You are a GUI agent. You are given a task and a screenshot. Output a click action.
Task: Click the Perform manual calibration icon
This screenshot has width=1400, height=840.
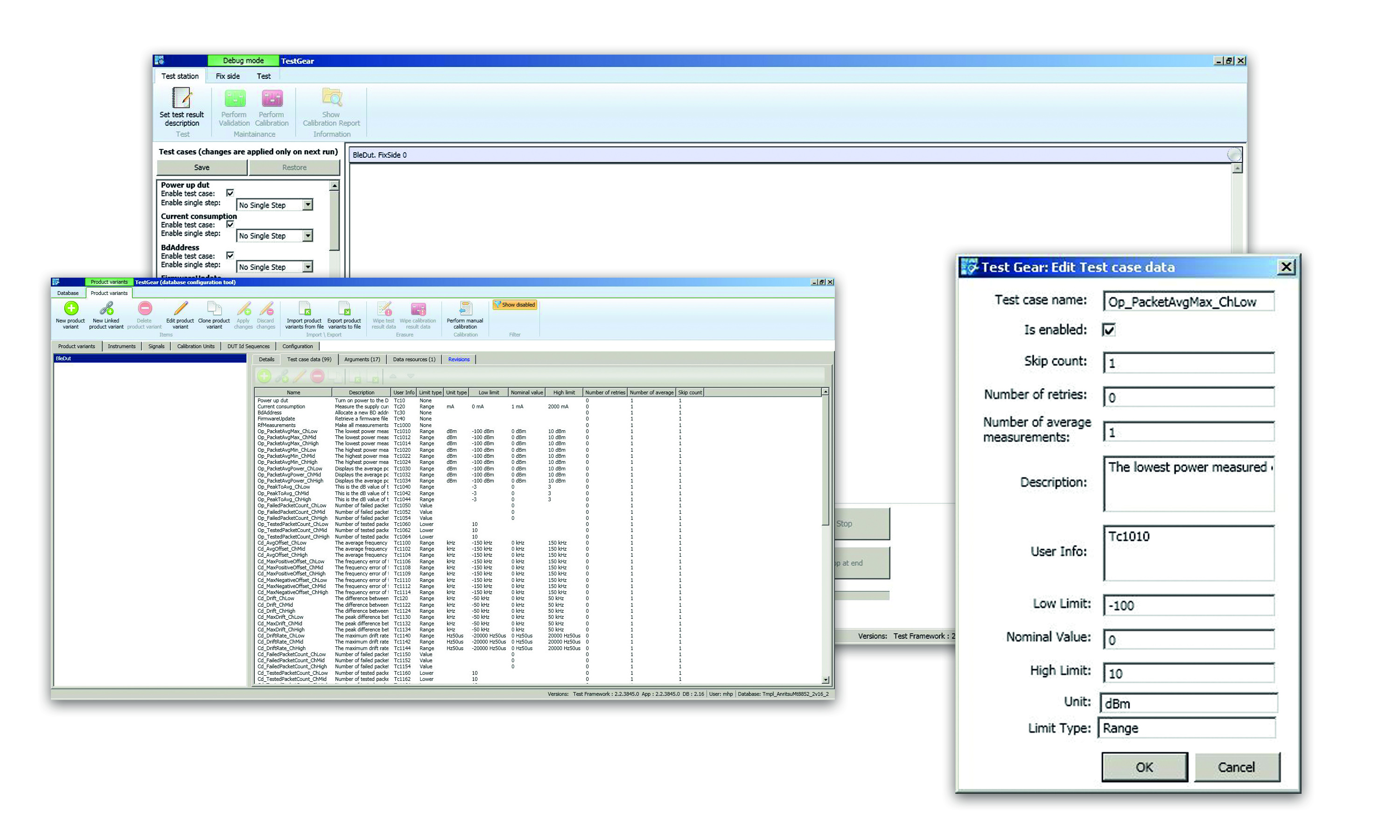(465, 308)
